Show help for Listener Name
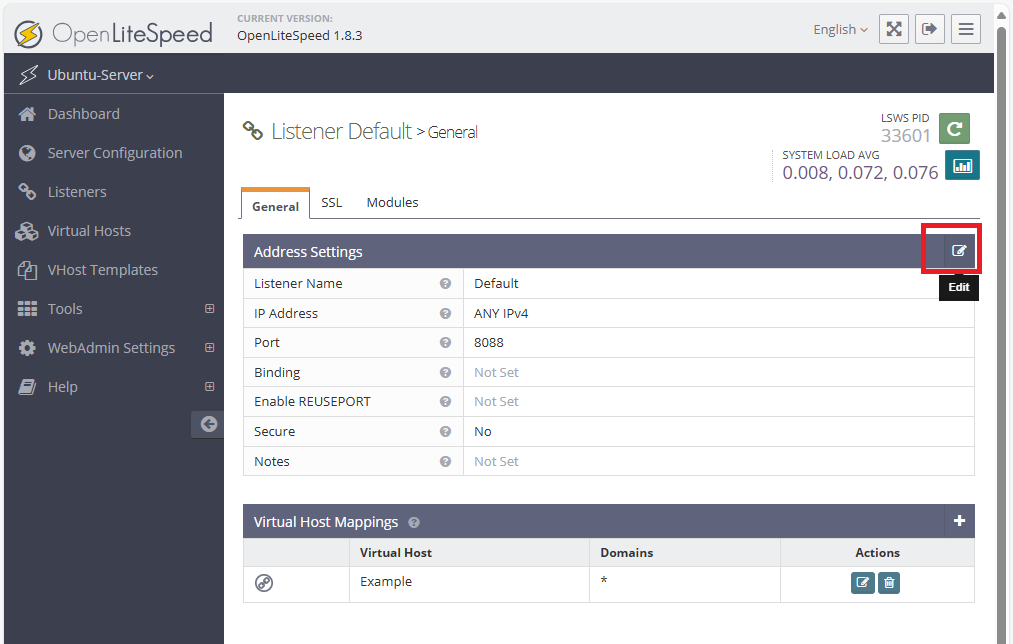This screenshot has height=644, width=1013. coord(445,284)
